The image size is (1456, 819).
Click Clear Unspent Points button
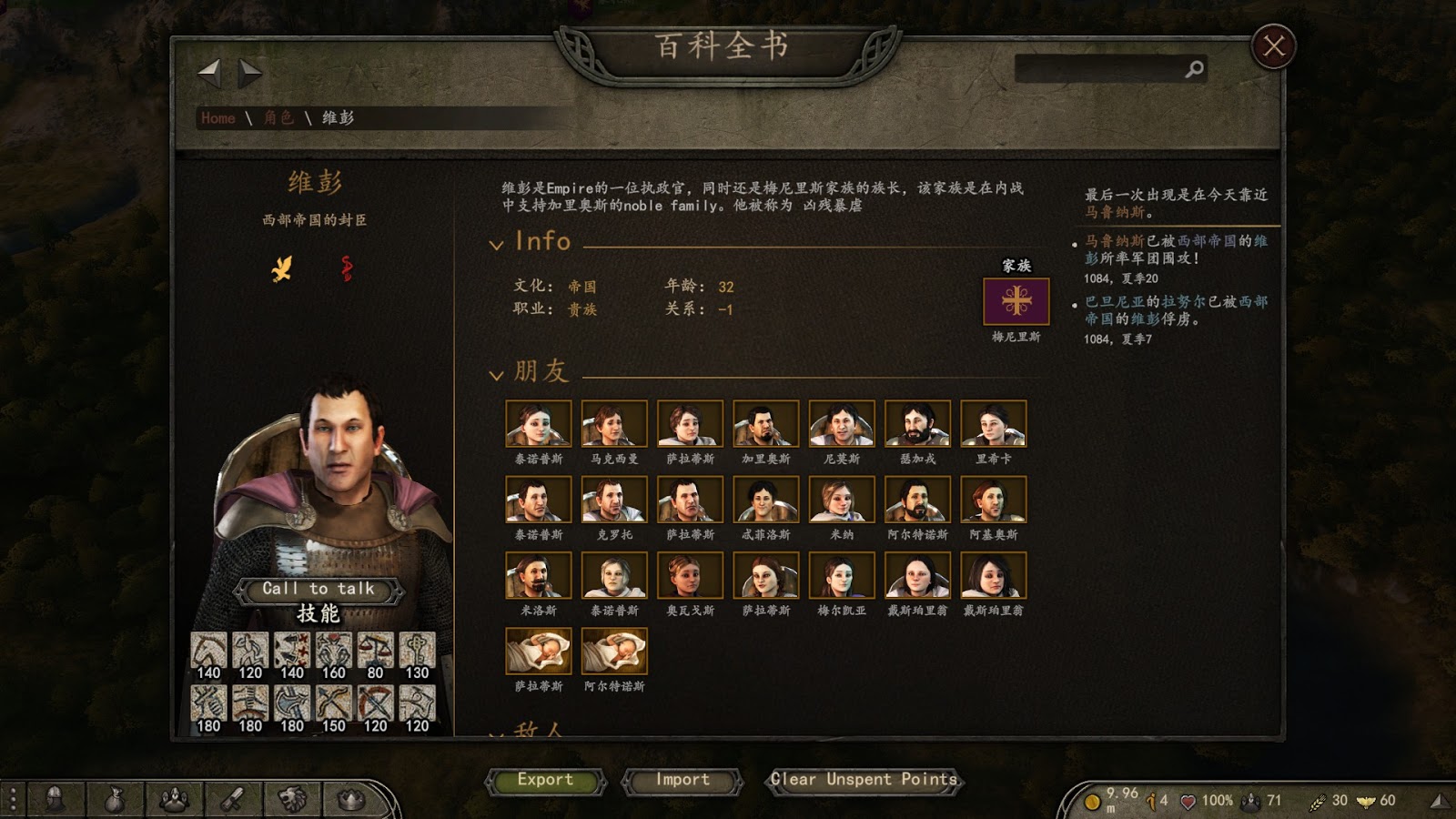coord(864,780)
